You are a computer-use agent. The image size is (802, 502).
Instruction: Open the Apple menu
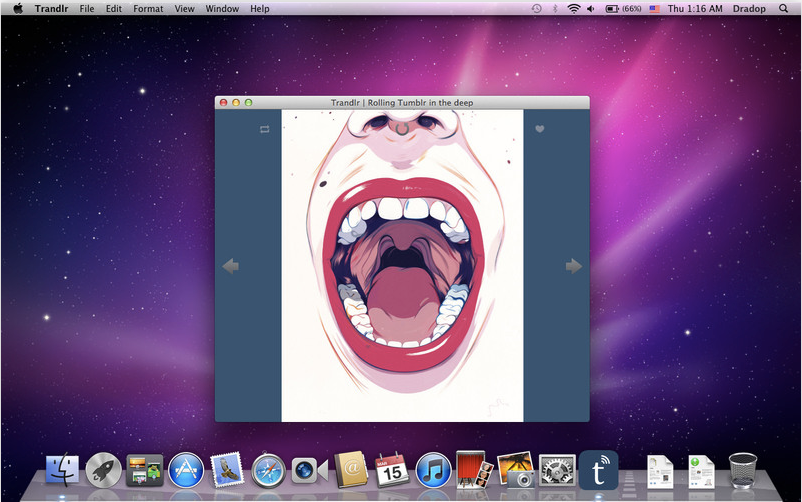[18, 9]
